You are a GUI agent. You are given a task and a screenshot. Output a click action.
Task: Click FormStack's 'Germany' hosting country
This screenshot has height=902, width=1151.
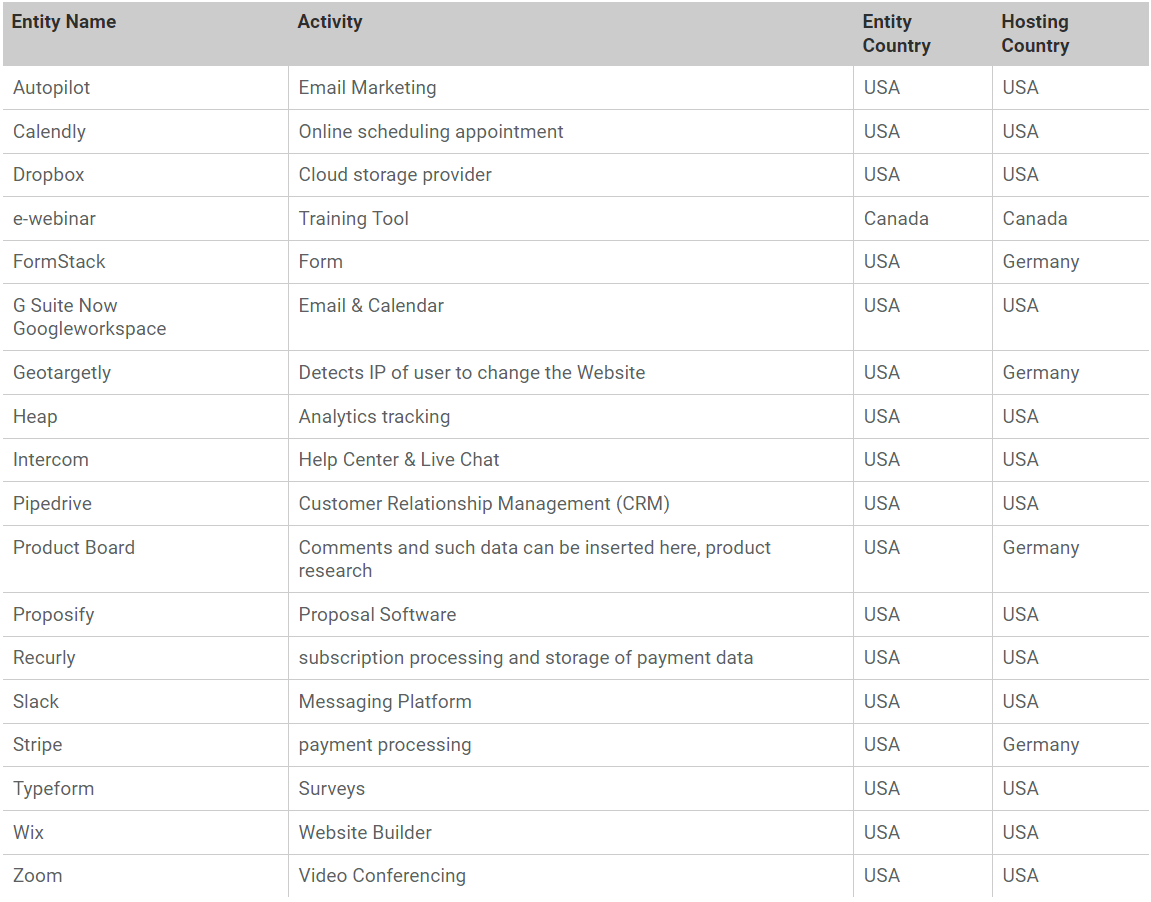tap(1041, 262)
